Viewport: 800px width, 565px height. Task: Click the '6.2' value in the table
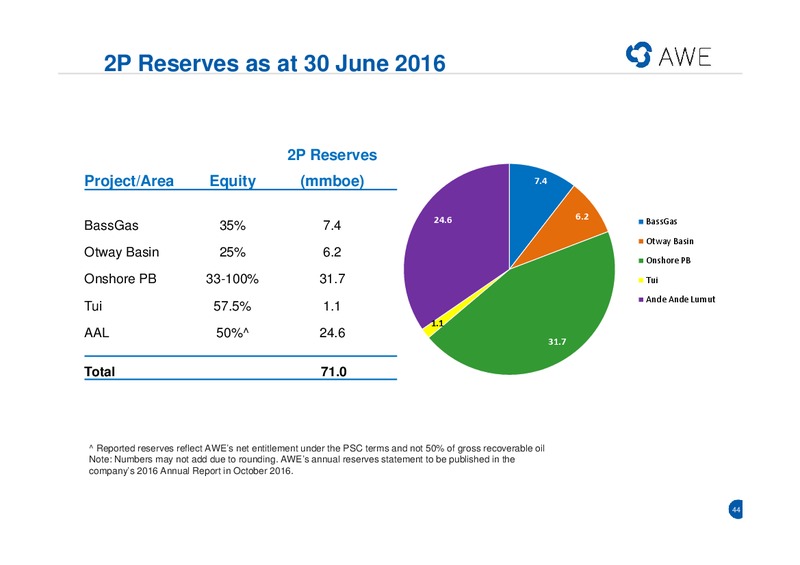pos(332,252)
